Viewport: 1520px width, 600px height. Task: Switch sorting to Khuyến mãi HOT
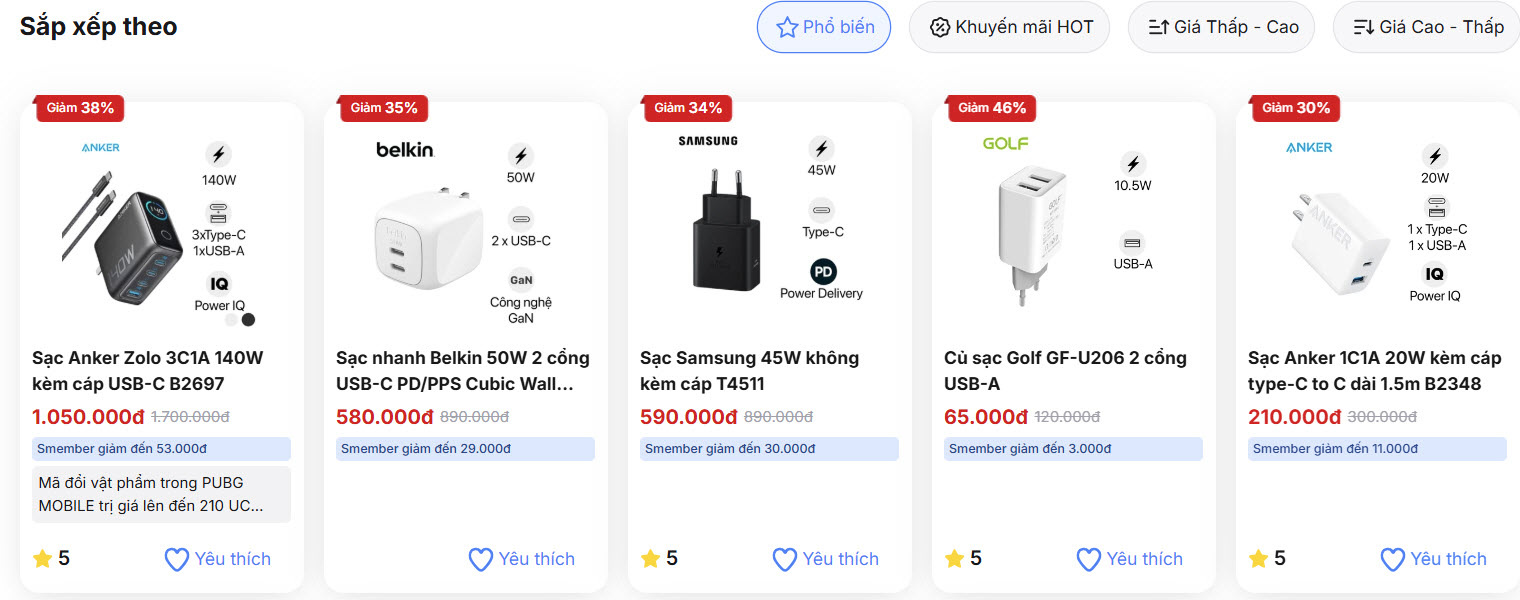click(x=1009, y=27)
